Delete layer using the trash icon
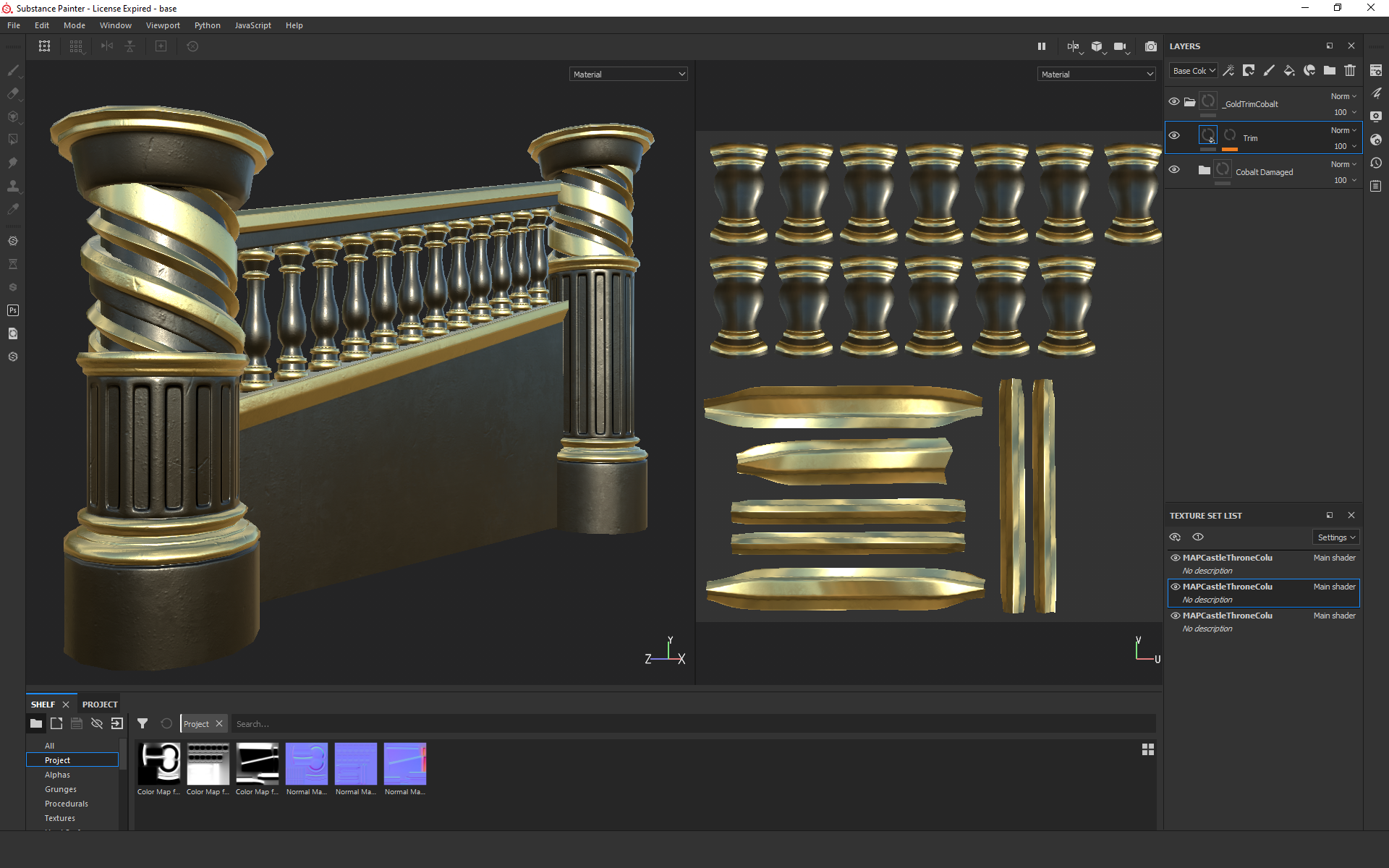1389x868 pixels. [1350, 70]
